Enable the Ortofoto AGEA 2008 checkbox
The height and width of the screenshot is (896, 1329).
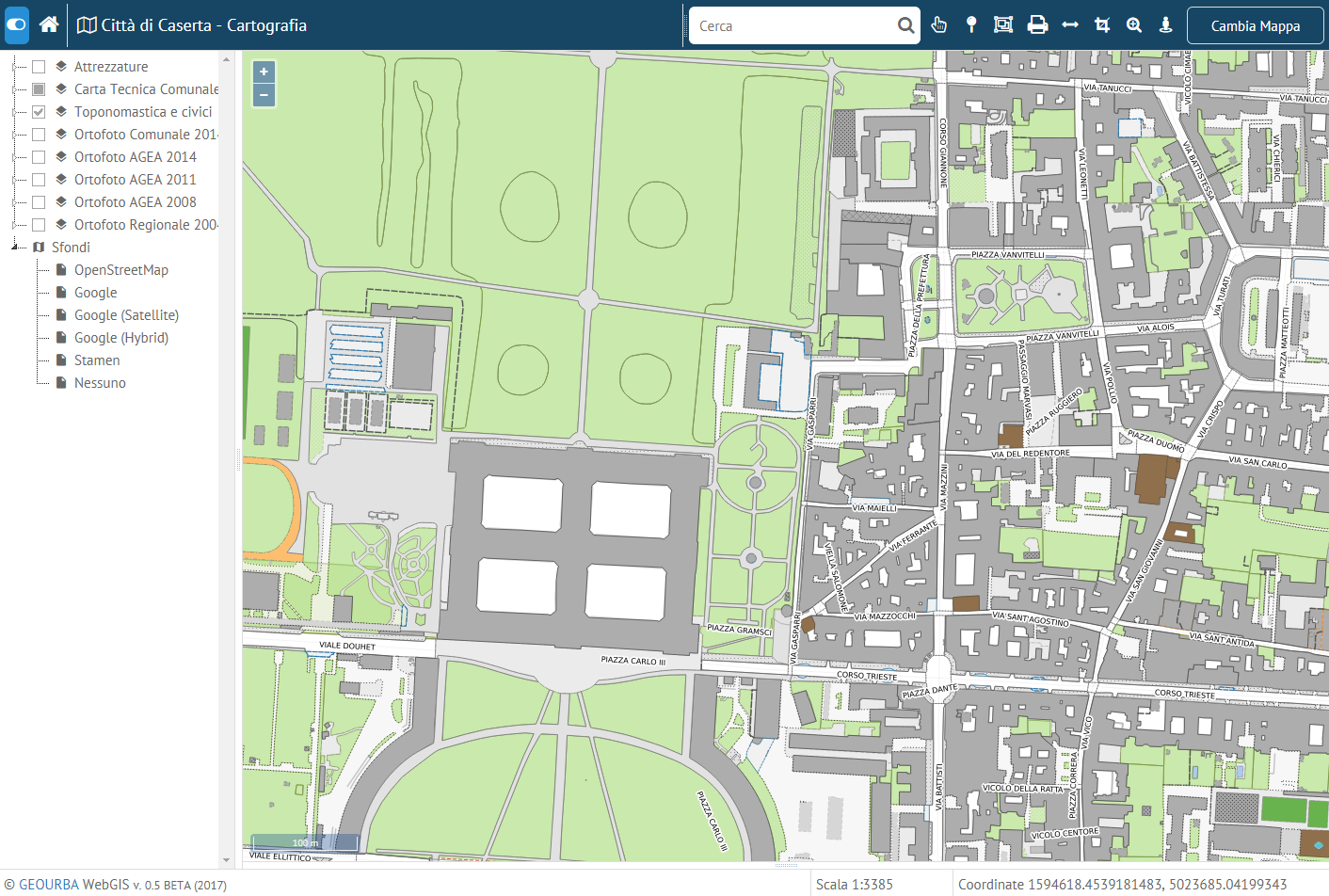[39, 202]
